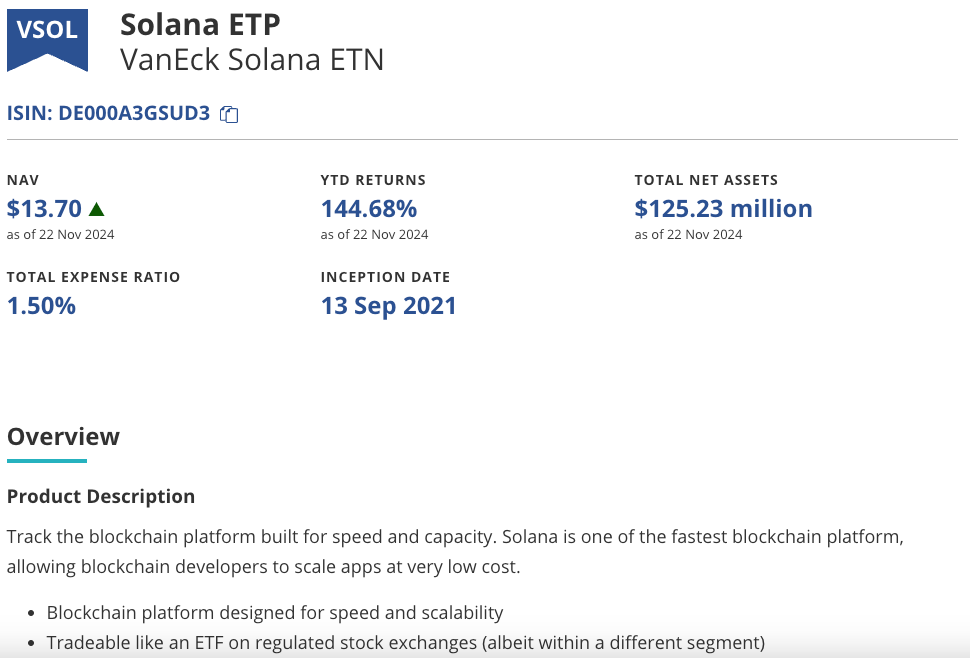Image resolution: width=970 pixels, height=658 pixels.
Task: Open the Overview section heading
Action: point(63,437)
